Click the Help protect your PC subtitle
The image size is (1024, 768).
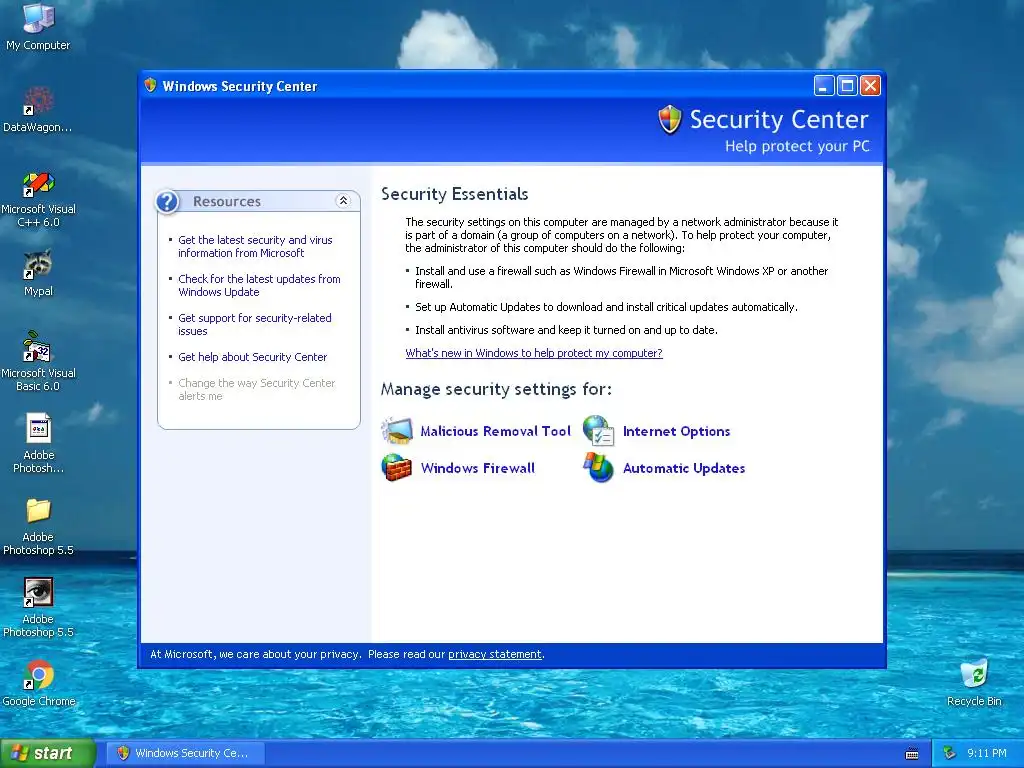[797, 146]
